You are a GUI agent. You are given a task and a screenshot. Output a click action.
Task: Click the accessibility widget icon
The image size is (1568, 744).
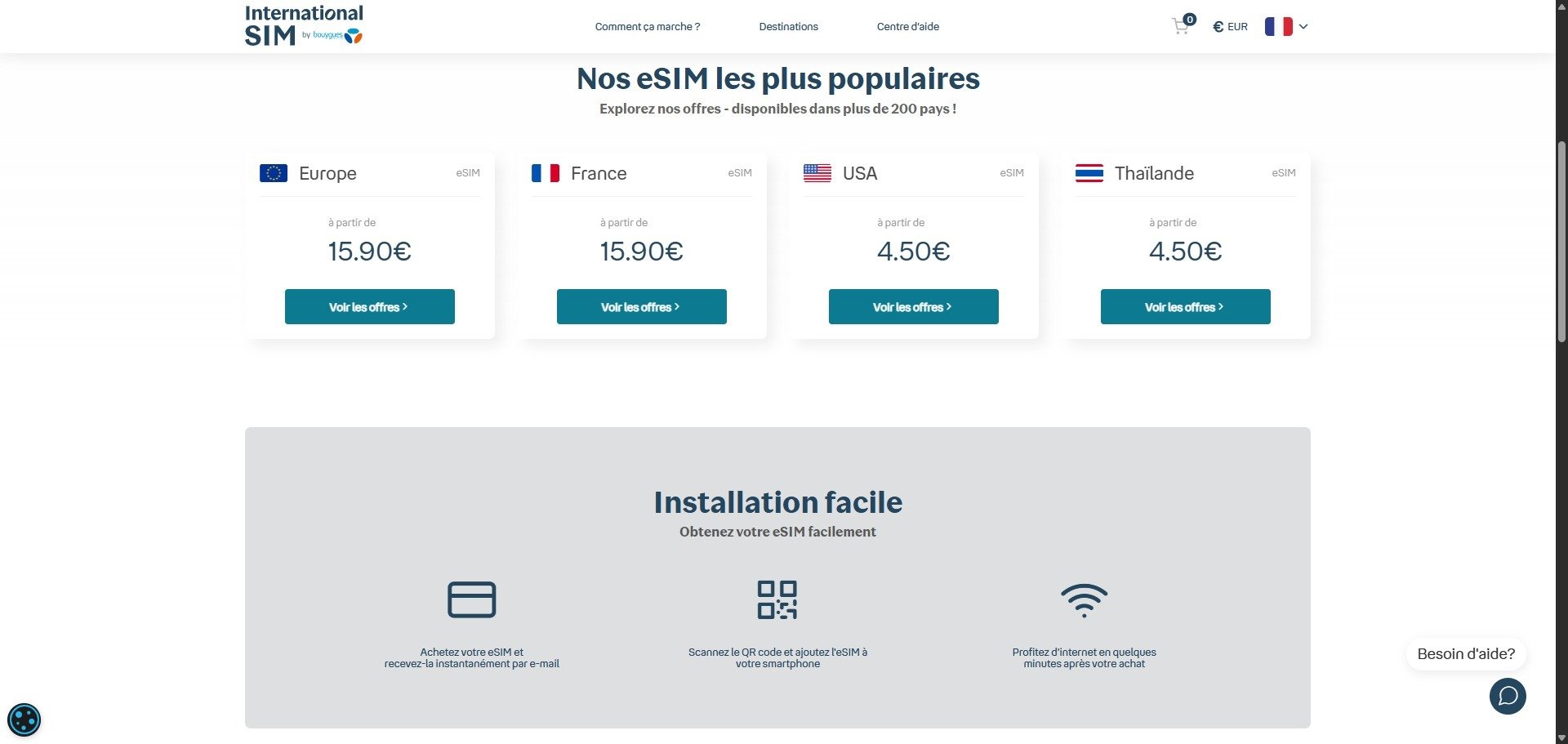click(25, 719)
